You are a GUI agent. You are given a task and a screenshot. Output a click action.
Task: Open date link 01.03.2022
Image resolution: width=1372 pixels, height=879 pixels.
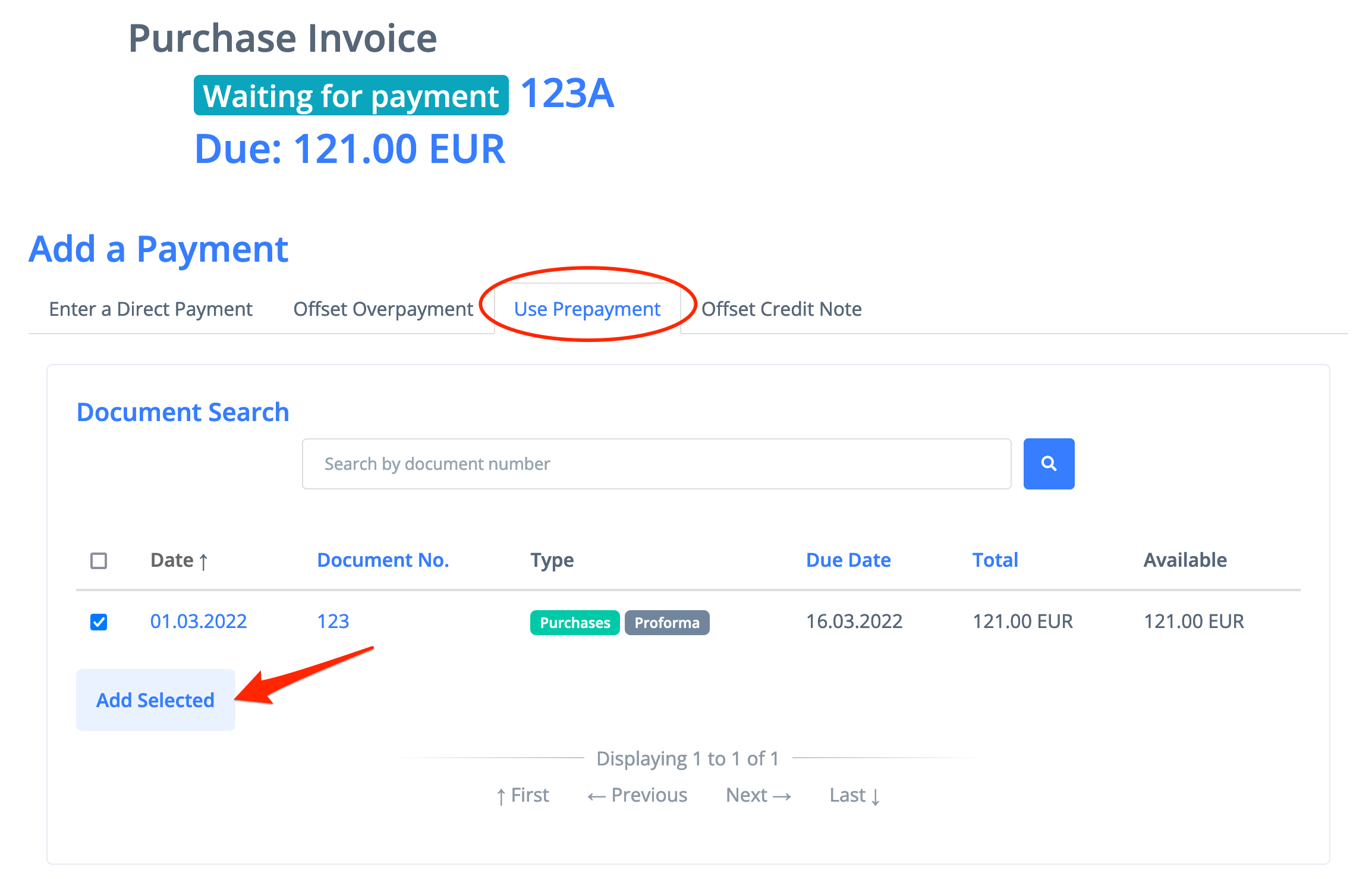198,621
